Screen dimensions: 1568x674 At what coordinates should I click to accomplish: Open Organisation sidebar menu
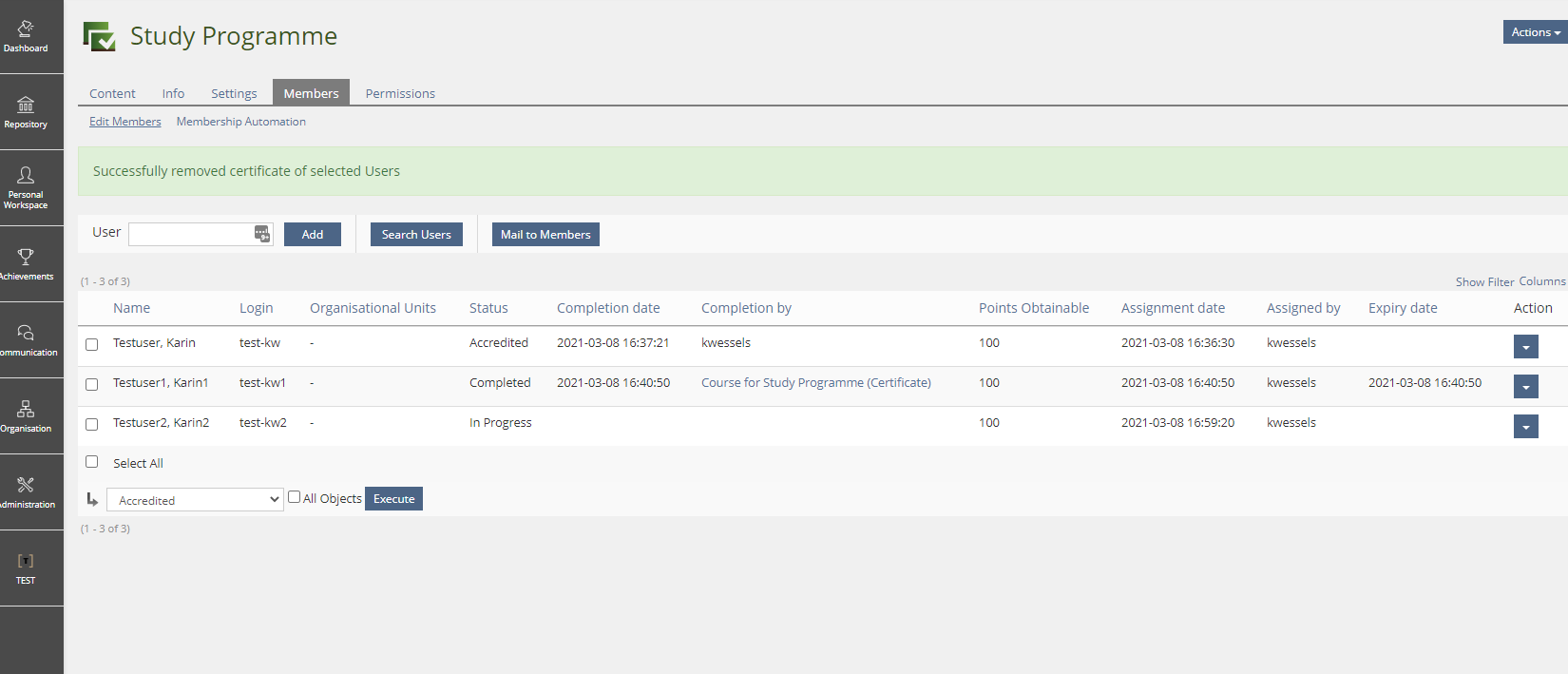(x=26, y=415)
